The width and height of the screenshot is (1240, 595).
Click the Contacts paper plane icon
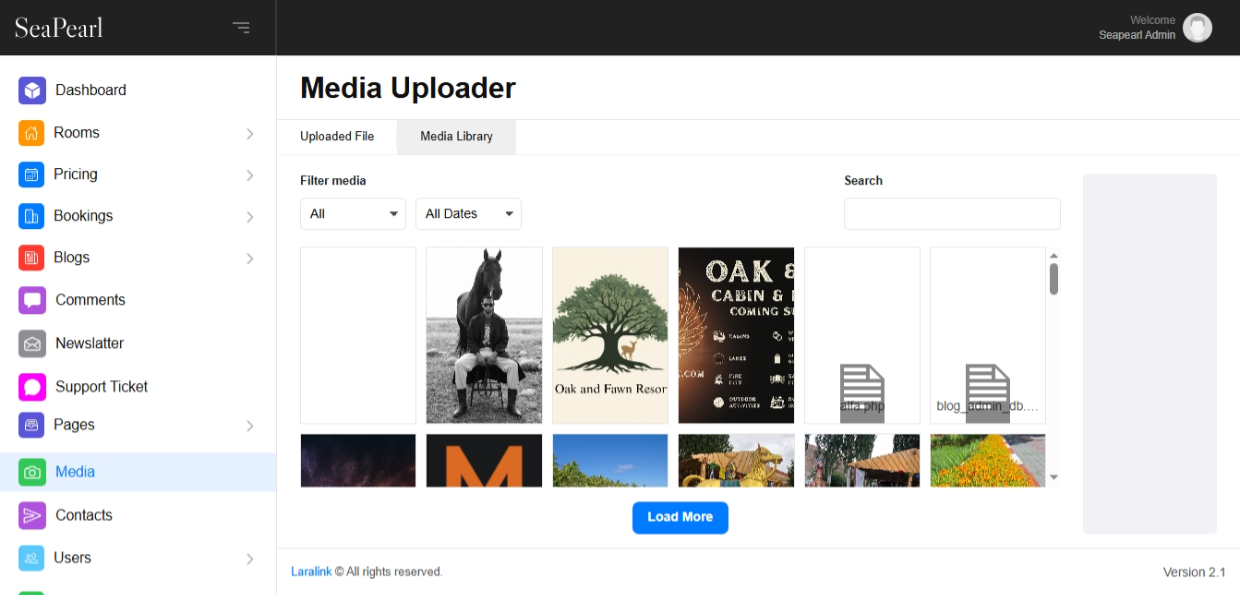tap(32, 515)
